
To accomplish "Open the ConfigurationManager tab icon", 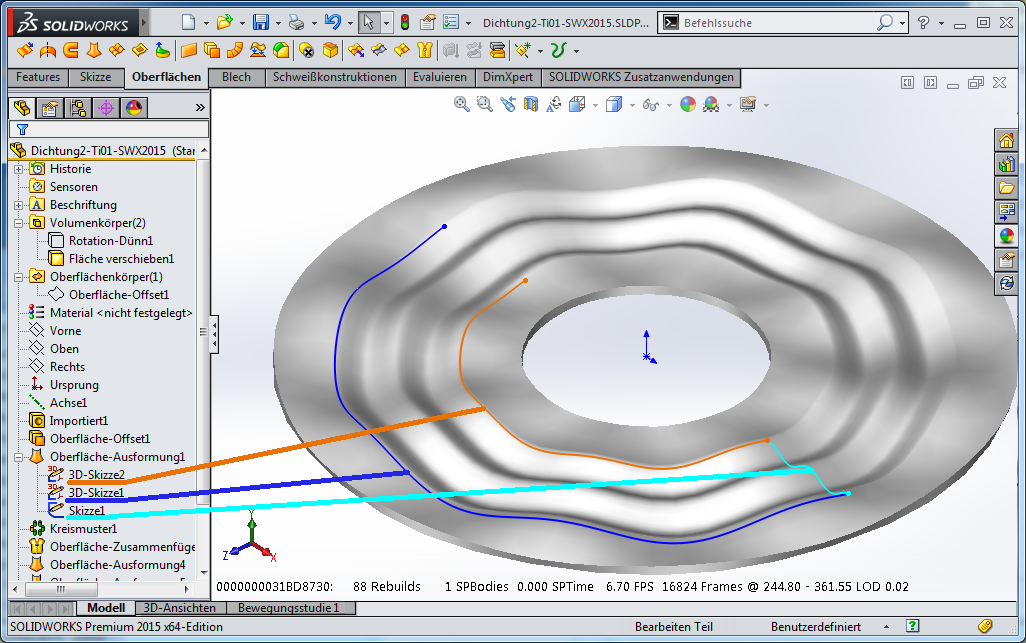I will pyautogui.click(x=77, y=108).
